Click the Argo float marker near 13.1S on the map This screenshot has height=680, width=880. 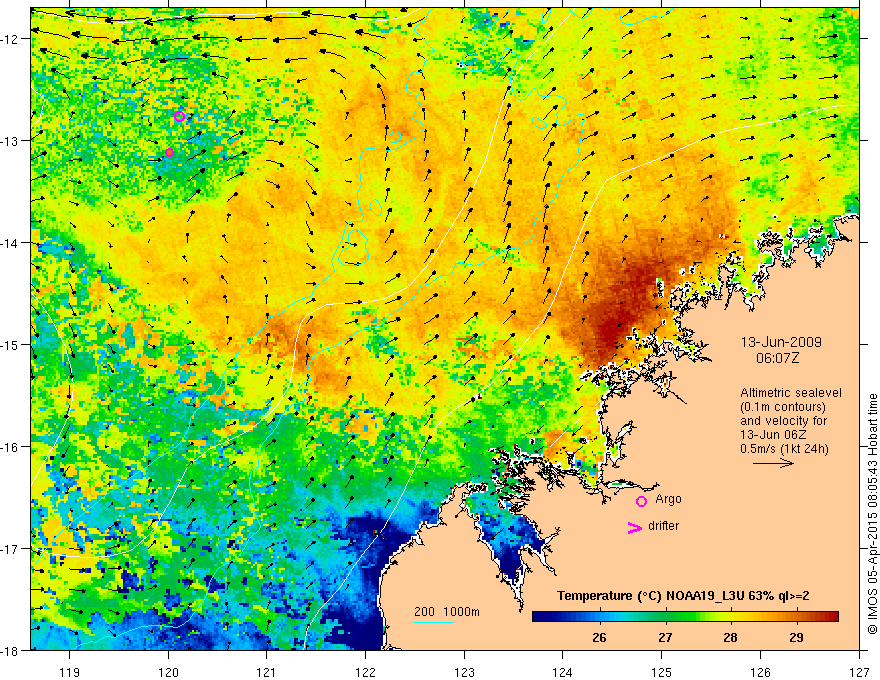(x=169, y=153)
